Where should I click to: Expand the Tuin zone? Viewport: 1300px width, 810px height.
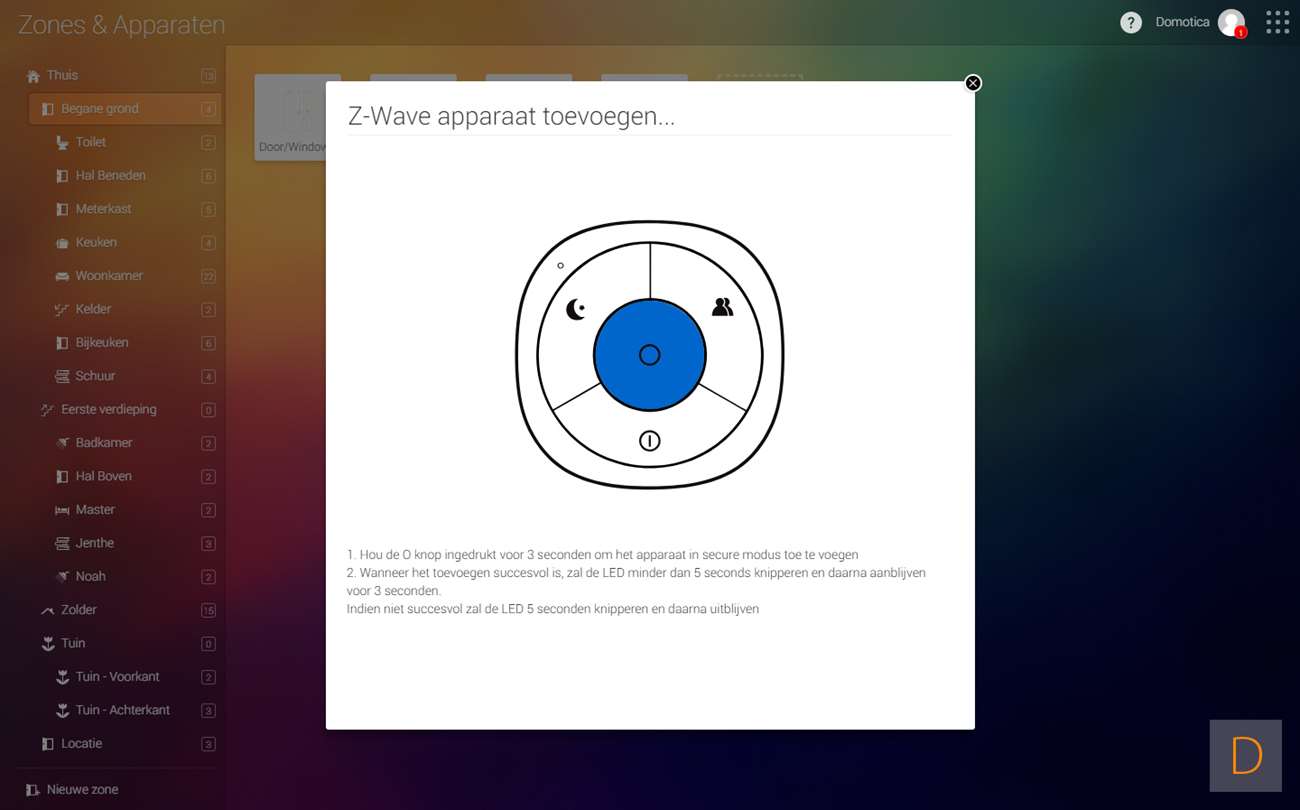point(73,643)
